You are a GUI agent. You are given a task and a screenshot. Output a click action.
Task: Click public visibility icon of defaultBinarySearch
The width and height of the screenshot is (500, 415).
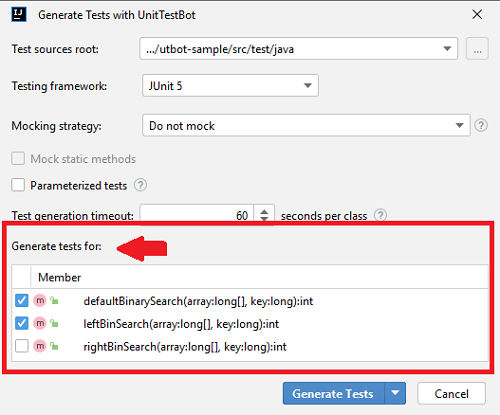[54, 301]
